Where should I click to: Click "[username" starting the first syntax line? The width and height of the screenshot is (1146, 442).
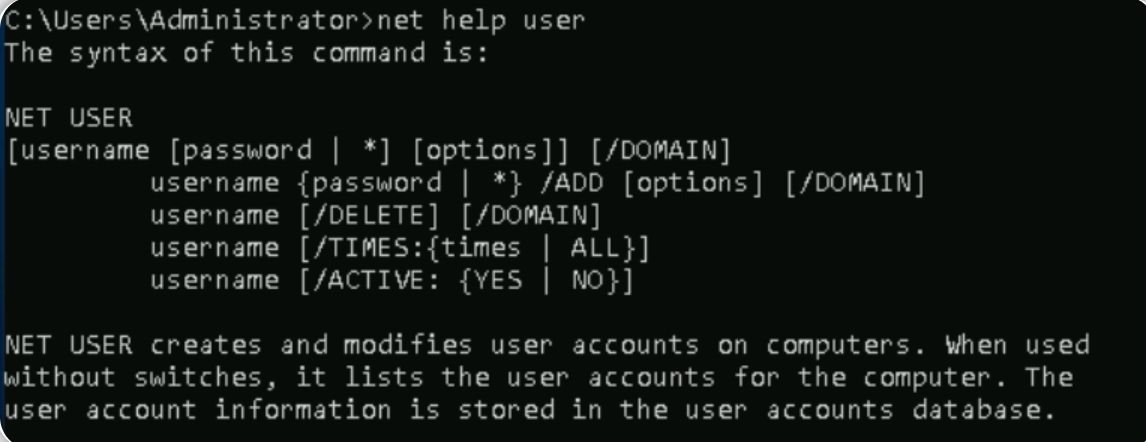click(77, 150)
